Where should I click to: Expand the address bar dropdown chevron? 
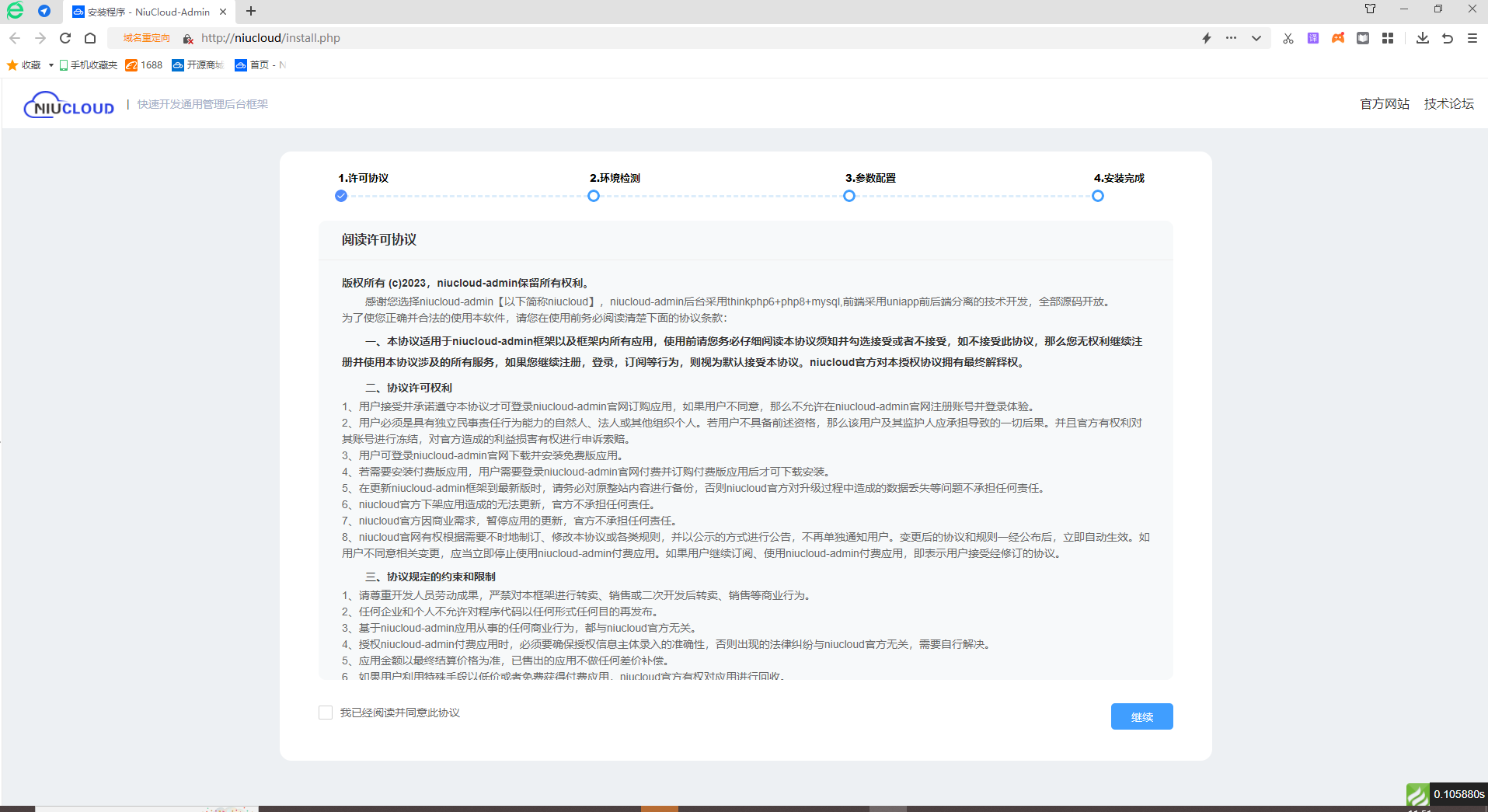tap(1256, 38)
